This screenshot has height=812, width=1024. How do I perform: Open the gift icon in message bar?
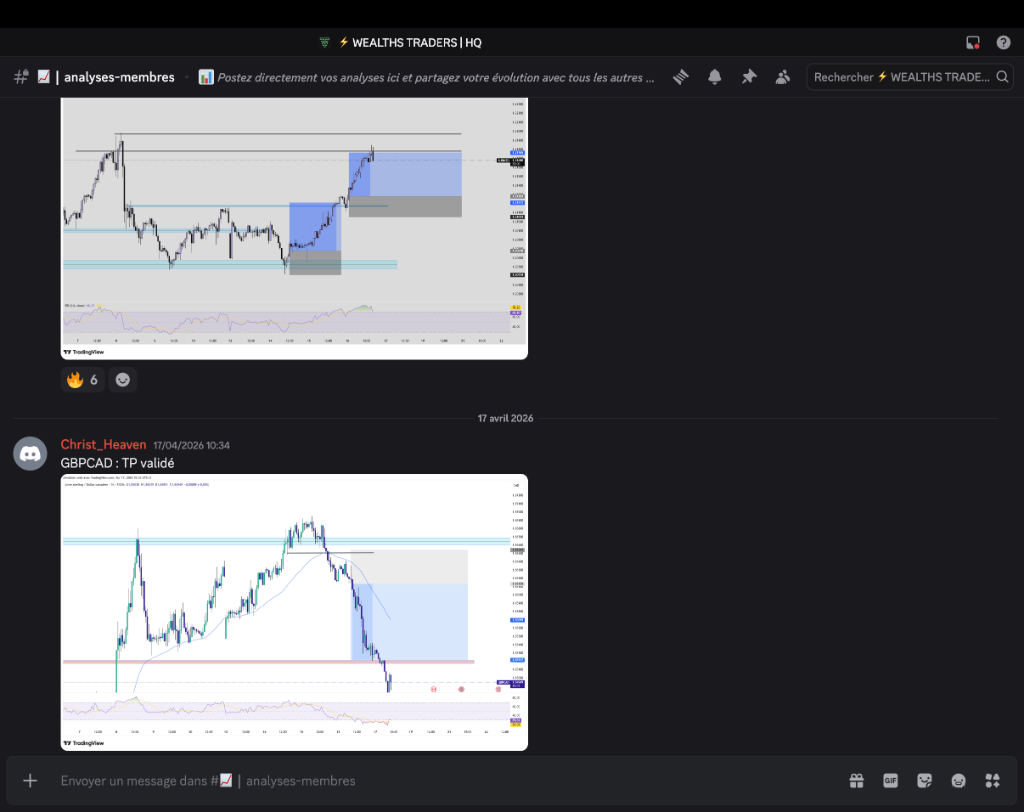[856, 781]
